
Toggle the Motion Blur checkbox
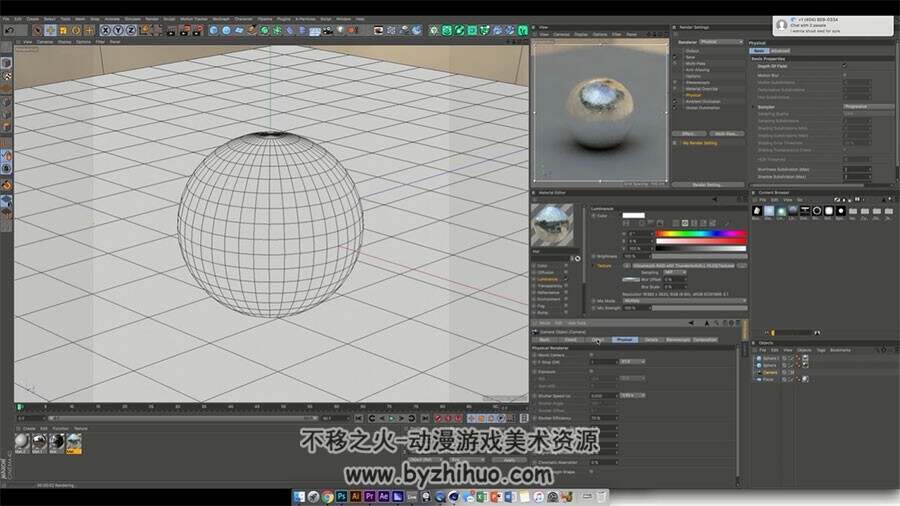pyautogui.click(x=845, y=75)
